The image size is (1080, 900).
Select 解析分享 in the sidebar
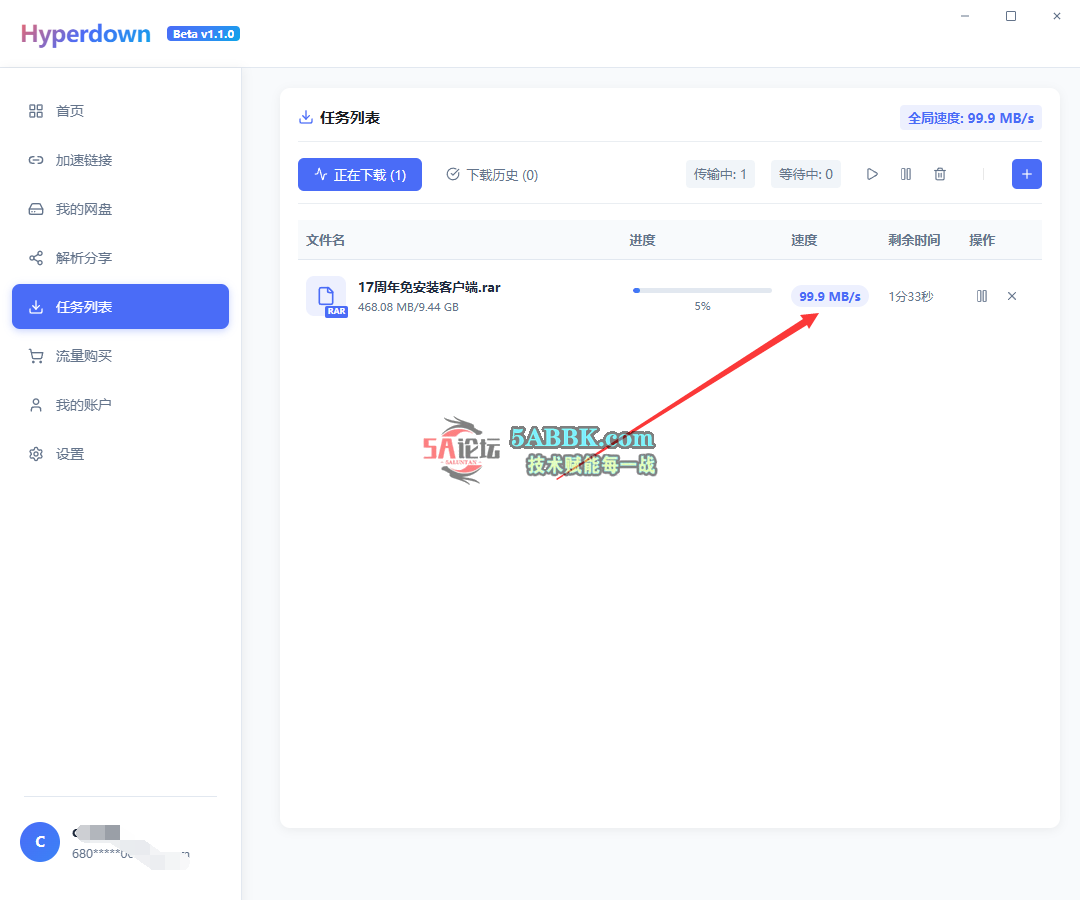tap(84, 258)
